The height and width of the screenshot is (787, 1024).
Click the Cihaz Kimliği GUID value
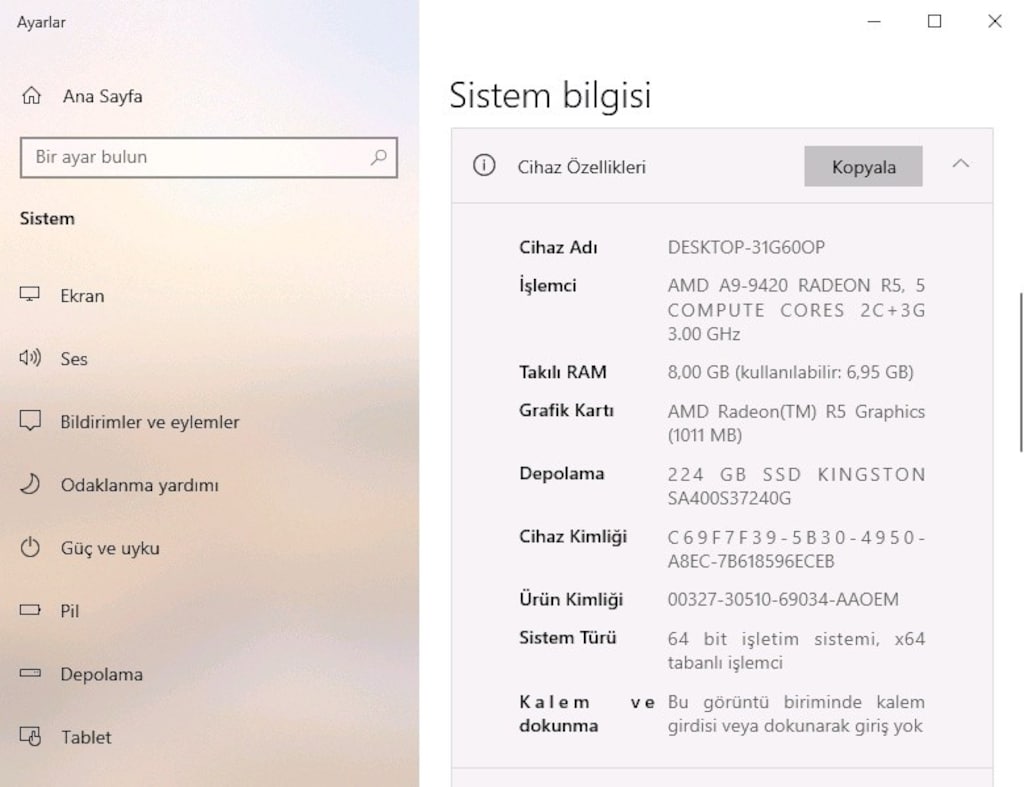(796, 549)
